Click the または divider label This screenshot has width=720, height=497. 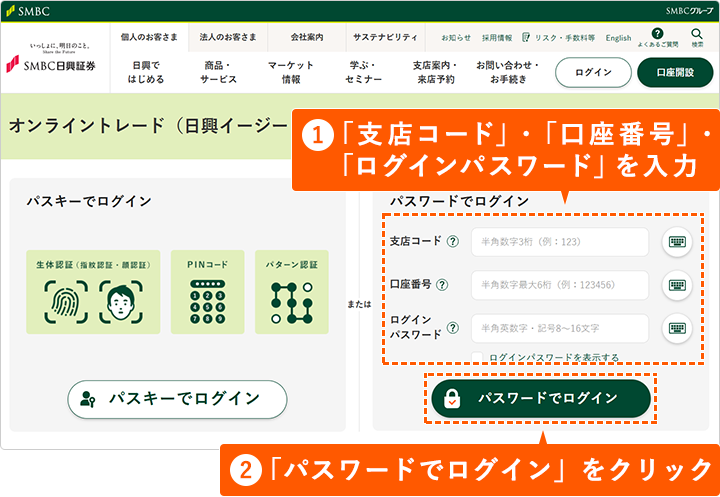pyautogui.click(x=359, y=304)
